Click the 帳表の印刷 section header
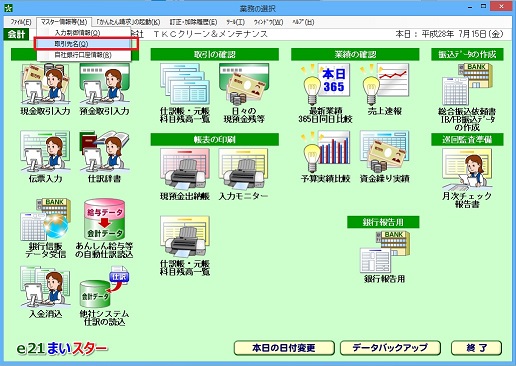The width and height of the screenshot is (516, 366). [x=215, y=139]
